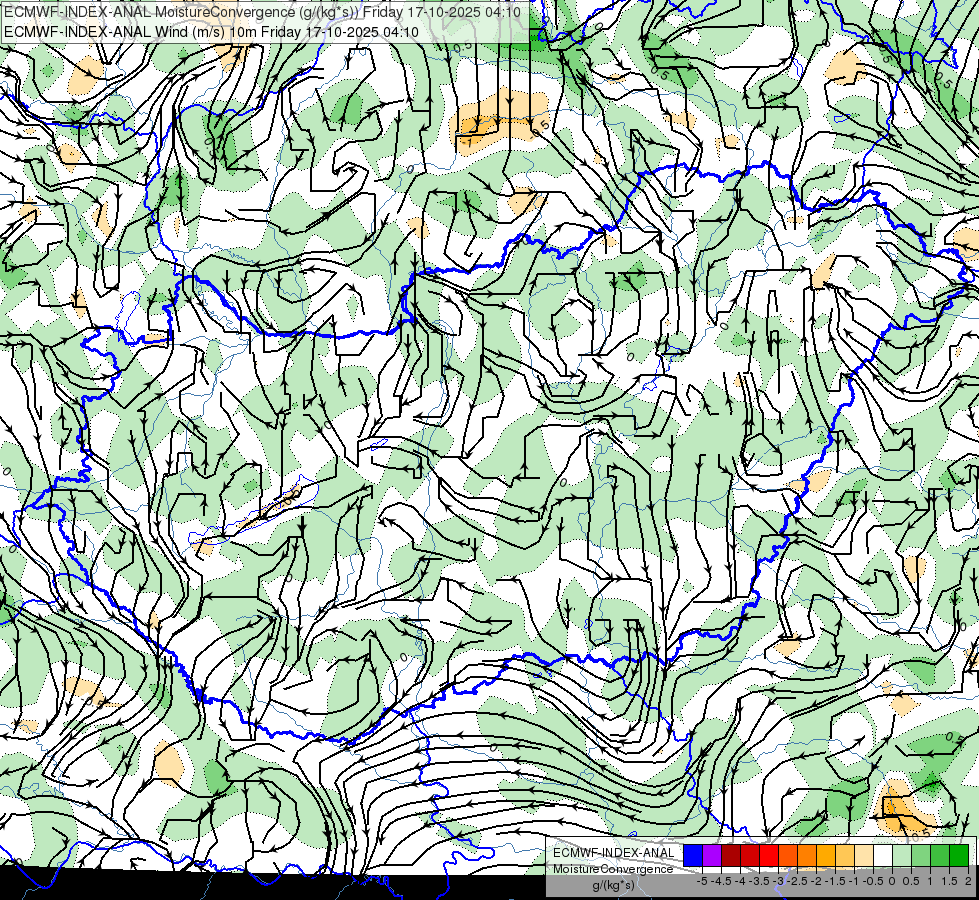
Task: Select the darkest red swatch between -4.5 and -4
Action: pos(731,855)
